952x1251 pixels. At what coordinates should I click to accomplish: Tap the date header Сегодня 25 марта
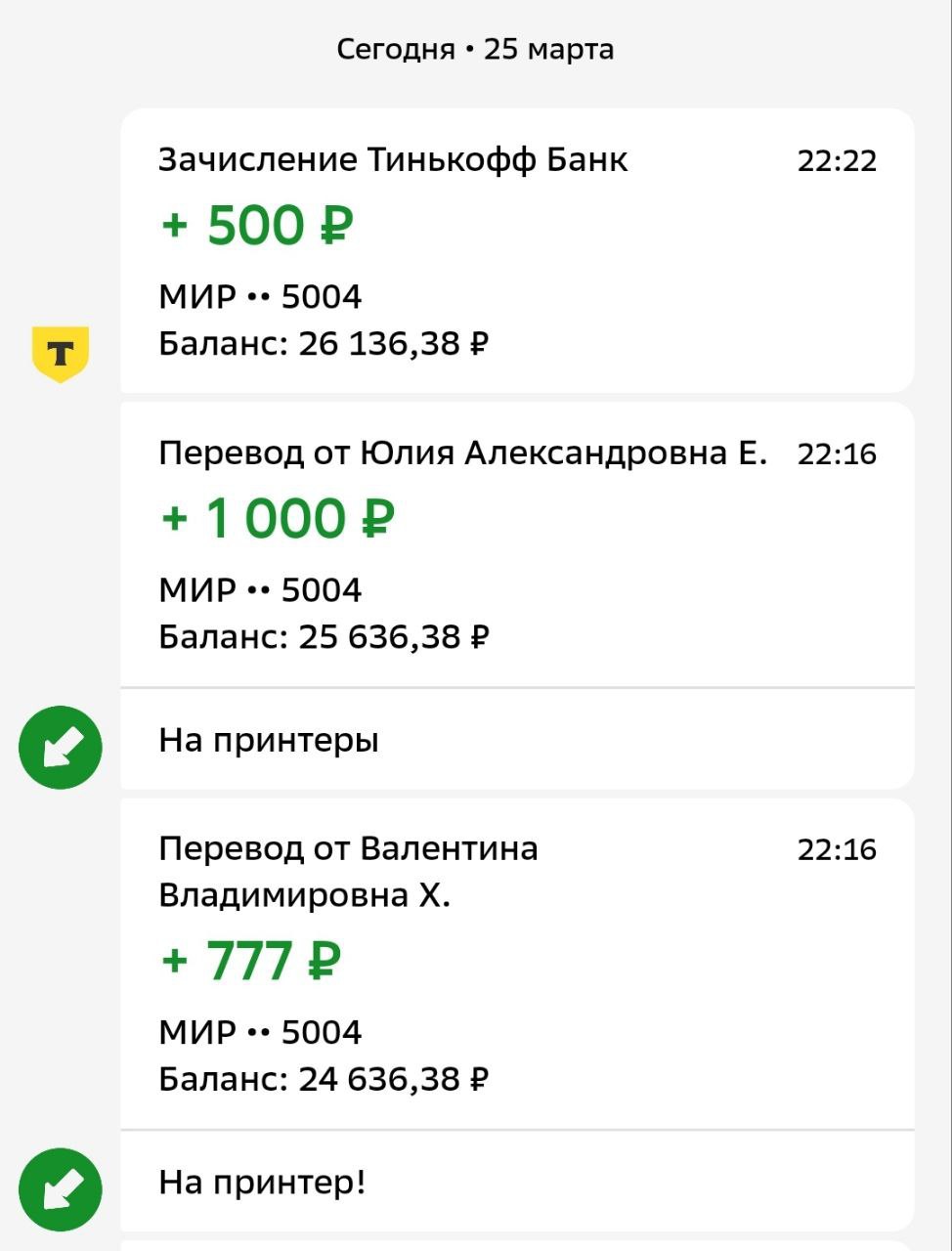[475, 49]
